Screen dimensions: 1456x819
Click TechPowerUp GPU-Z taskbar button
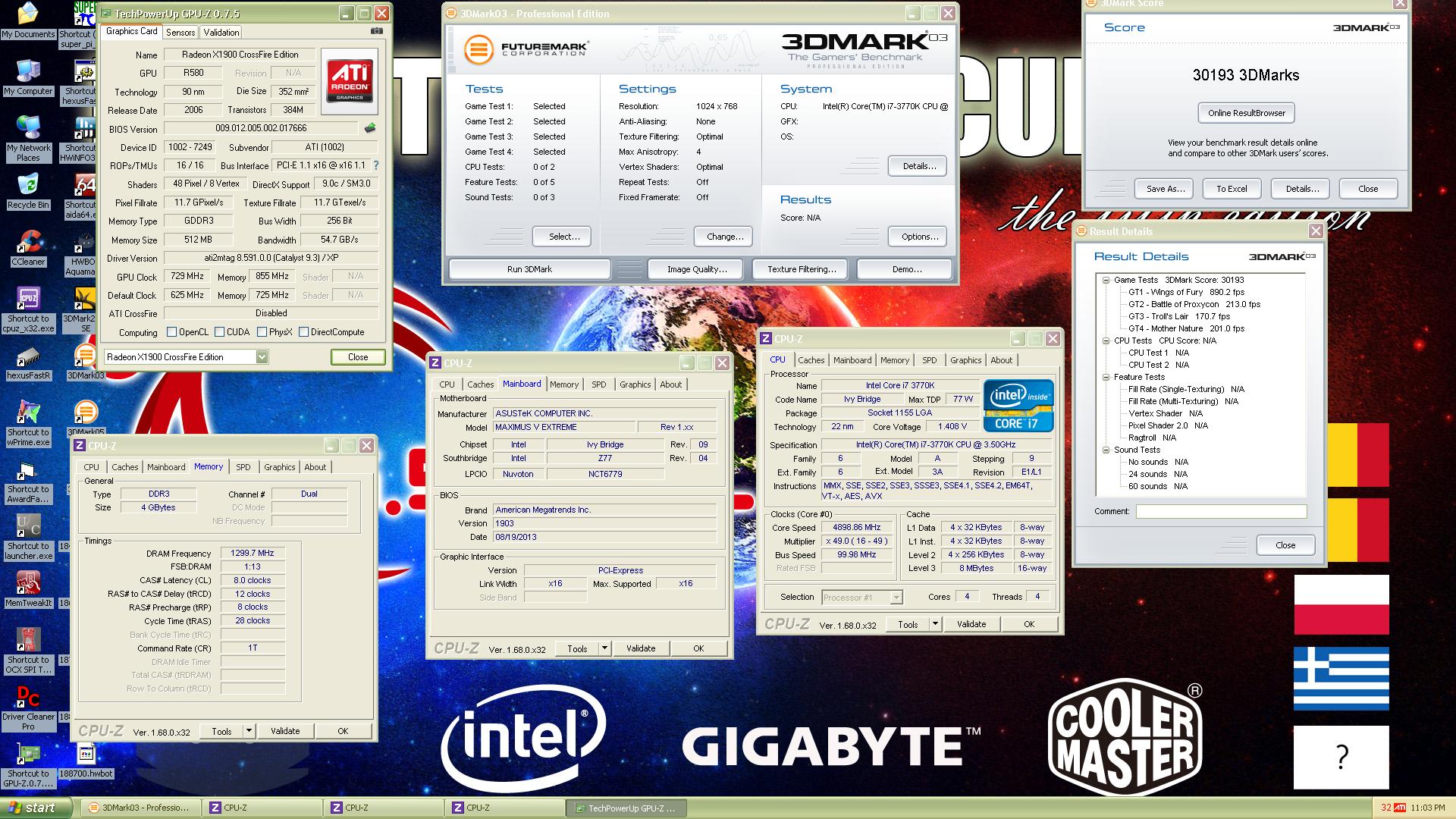click(626, 808)
